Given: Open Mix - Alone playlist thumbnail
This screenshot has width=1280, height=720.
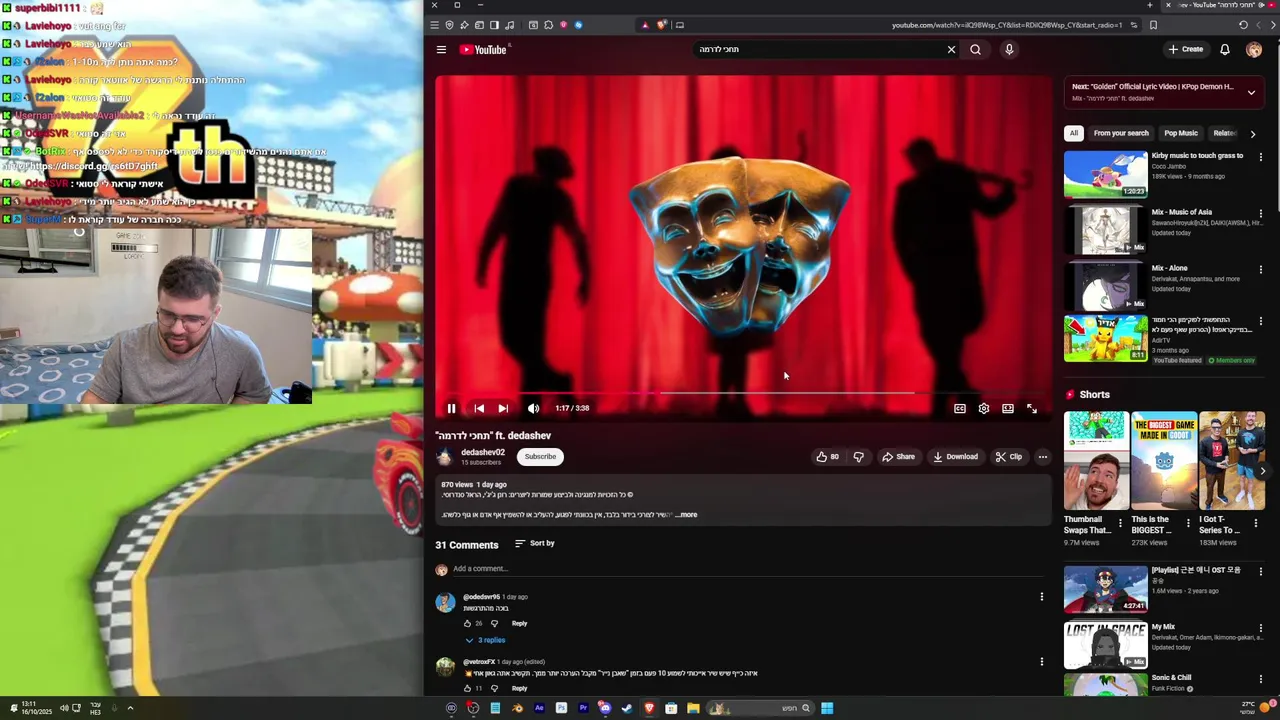Looking at the screenshot, I should point(1106,286).
